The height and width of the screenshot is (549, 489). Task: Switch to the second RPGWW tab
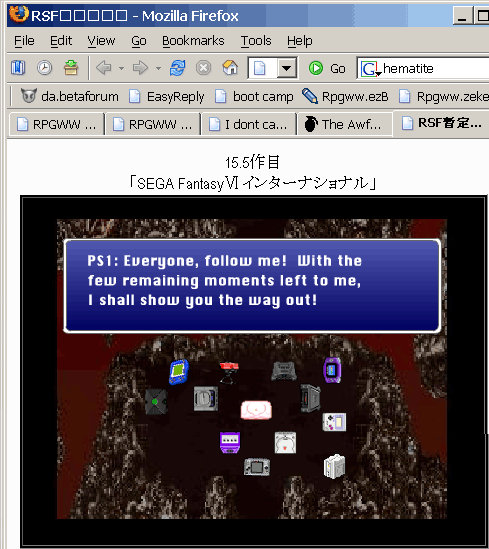coord(153,124)
